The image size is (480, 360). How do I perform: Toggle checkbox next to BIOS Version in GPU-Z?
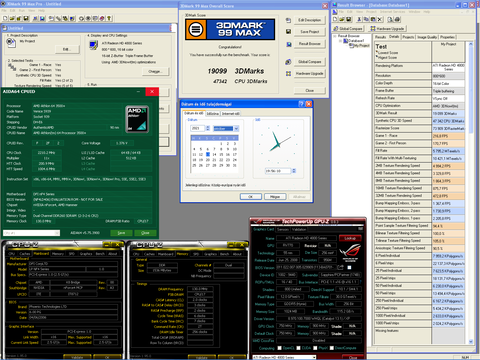point(349,267)
